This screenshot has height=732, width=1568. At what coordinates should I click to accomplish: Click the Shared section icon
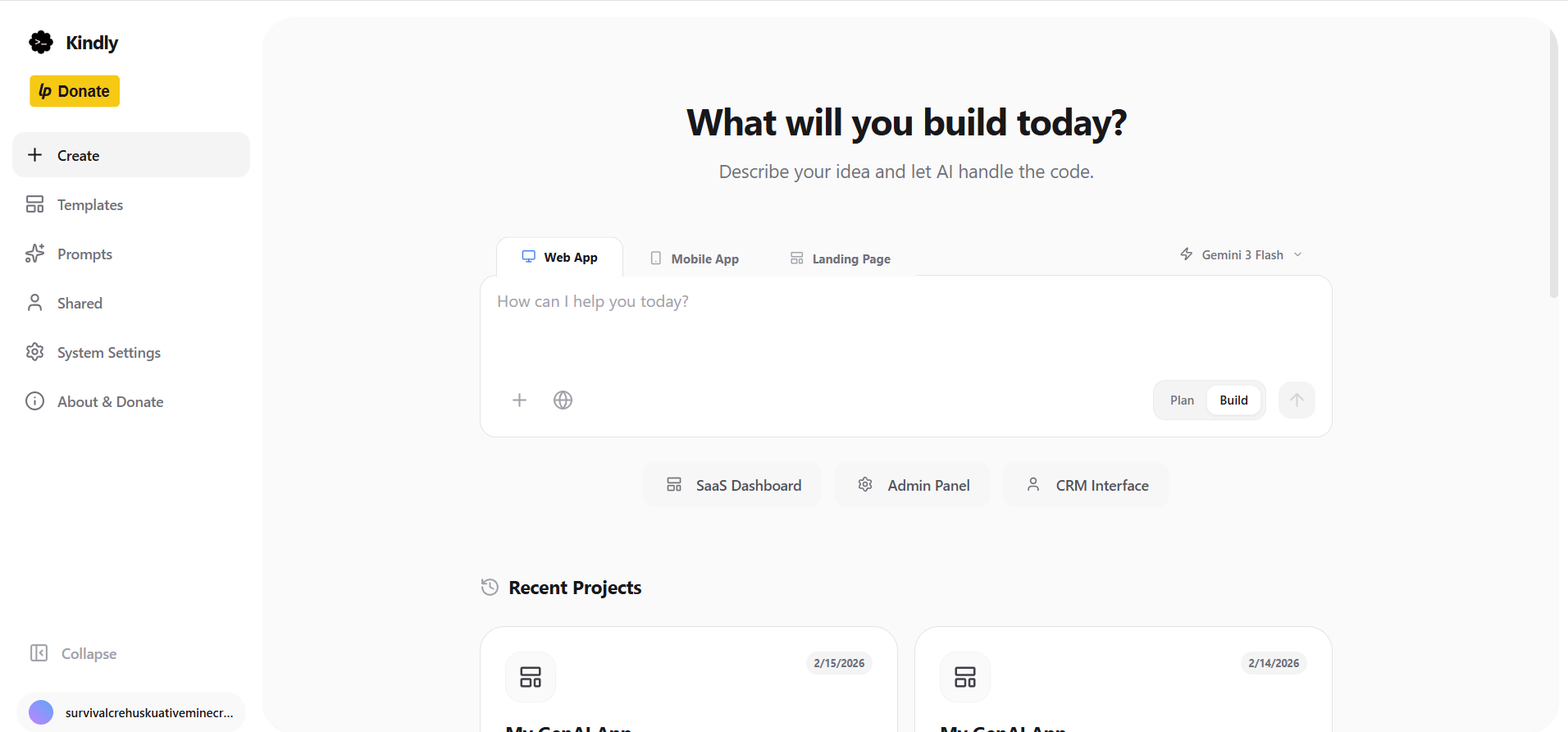click(x=34, y=303)
